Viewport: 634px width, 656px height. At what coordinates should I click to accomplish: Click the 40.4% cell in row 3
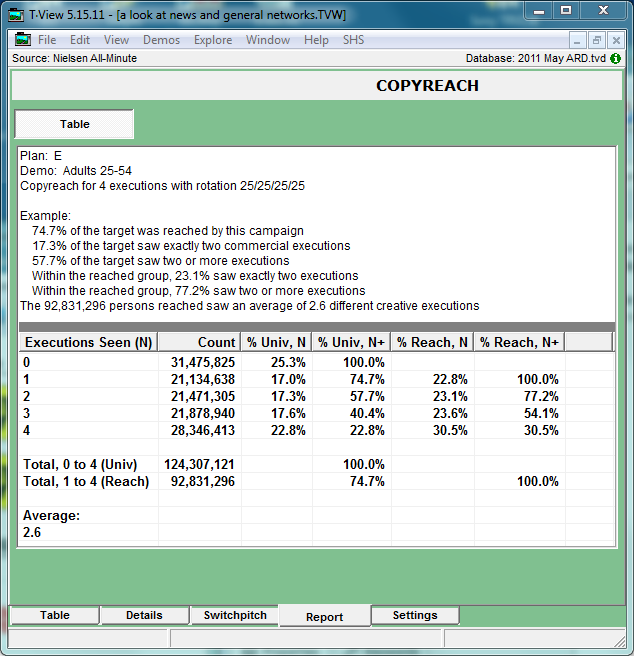point(352,413)
